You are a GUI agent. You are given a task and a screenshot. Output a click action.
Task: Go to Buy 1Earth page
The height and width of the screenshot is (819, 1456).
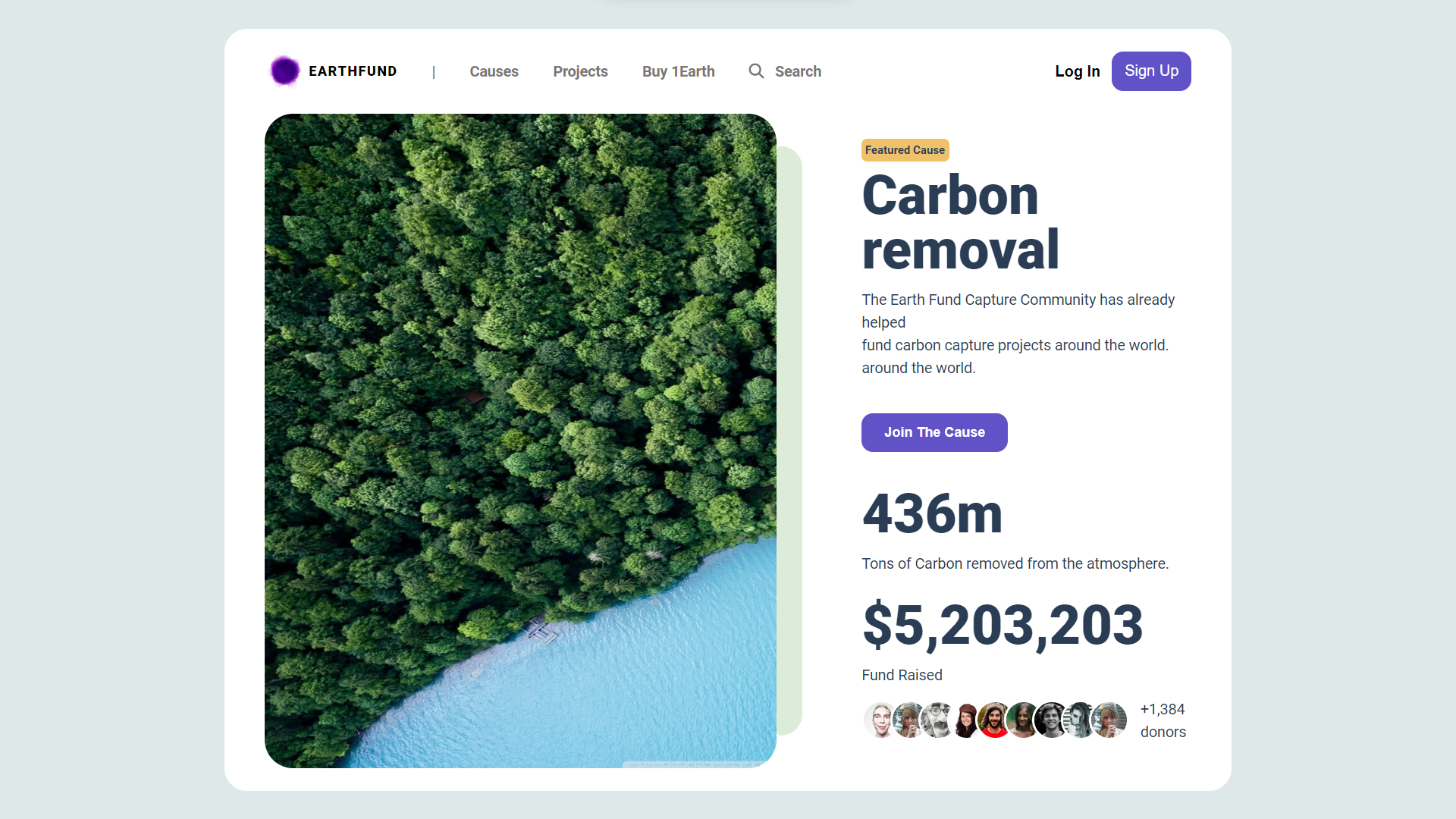678,71
